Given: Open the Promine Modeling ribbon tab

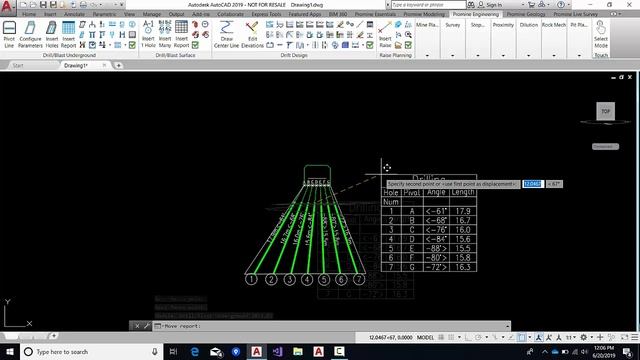Looking at the screenshot, I should (x=424, y=14).
